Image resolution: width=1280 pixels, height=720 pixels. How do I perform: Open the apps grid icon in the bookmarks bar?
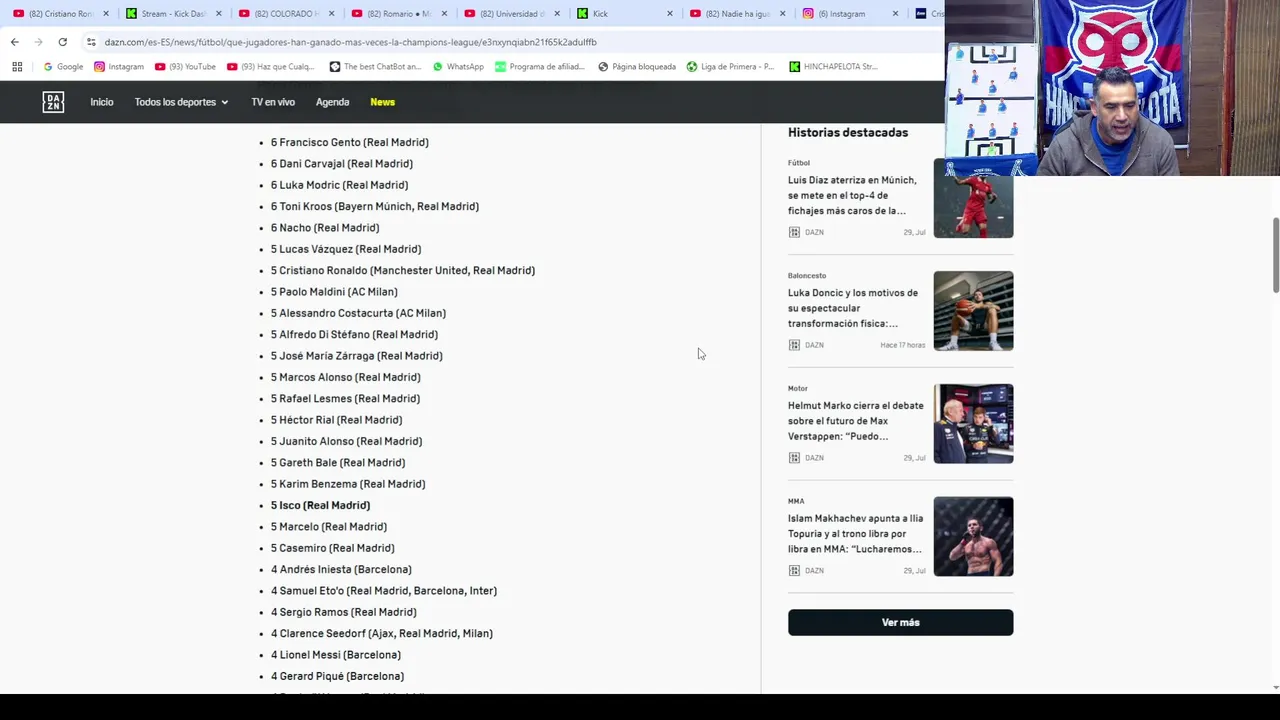click(17, 67)
